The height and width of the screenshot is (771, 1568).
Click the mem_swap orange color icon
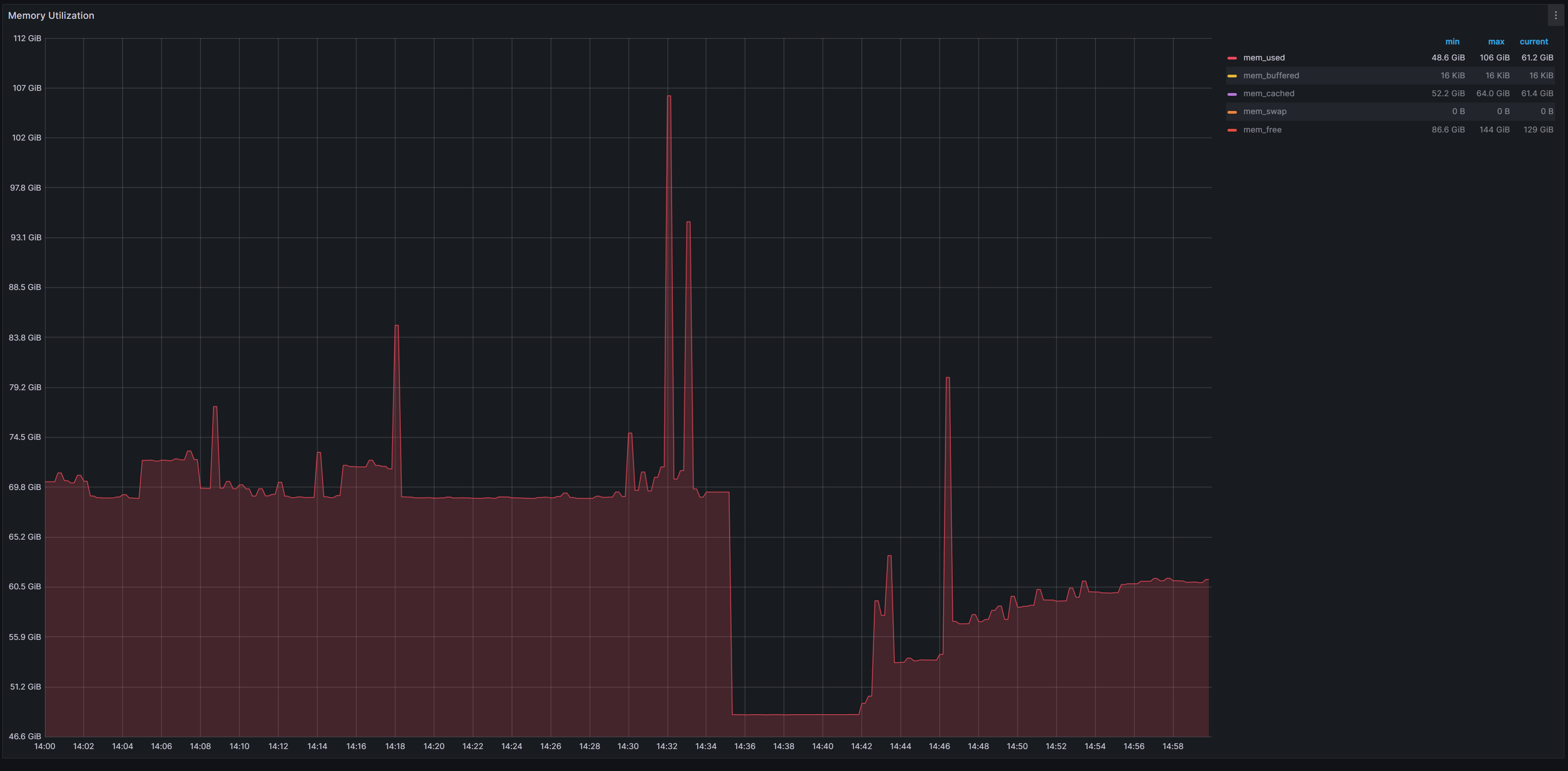(x=1232, y=112)
